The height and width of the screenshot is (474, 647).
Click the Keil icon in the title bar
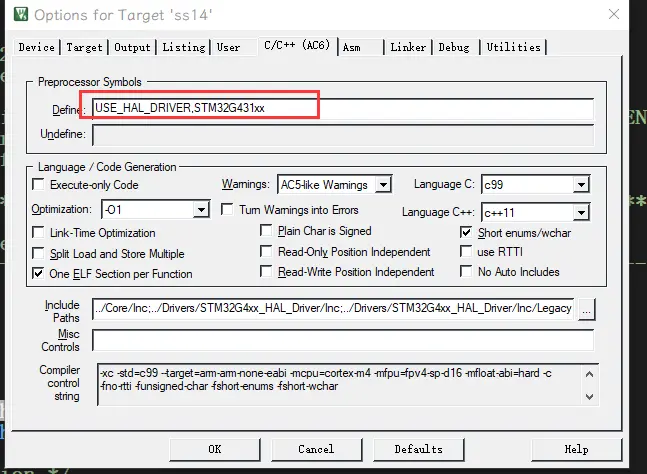click(x=17, y=15)
